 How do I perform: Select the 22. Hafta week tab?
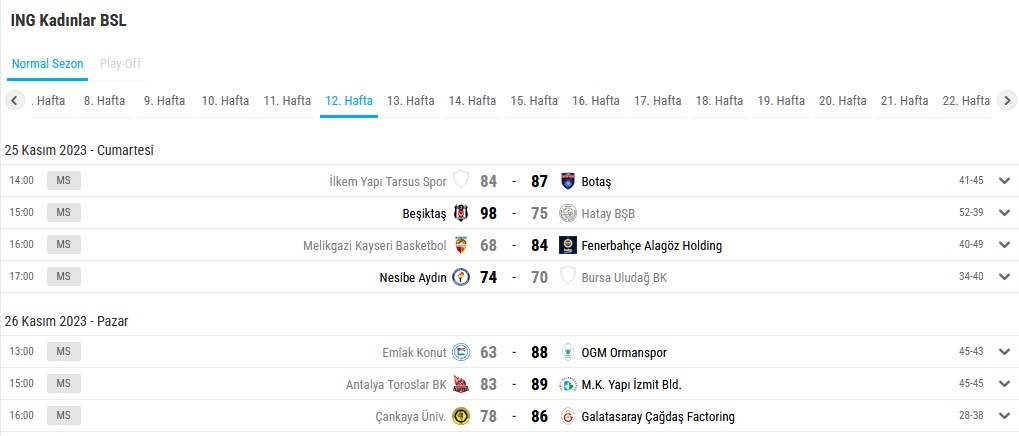pyautogui.click(x=966, y=101)
